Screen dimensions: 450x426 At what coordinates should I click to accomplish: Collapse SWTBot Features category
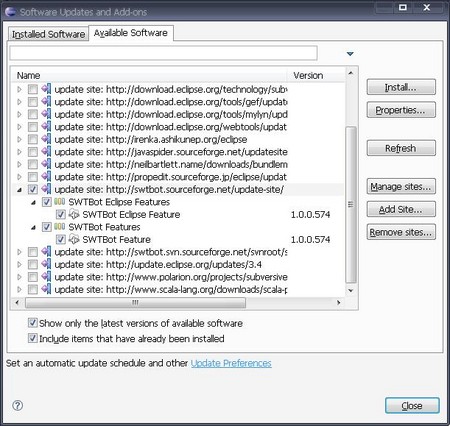pyautogui.click(x=33, y=227)
